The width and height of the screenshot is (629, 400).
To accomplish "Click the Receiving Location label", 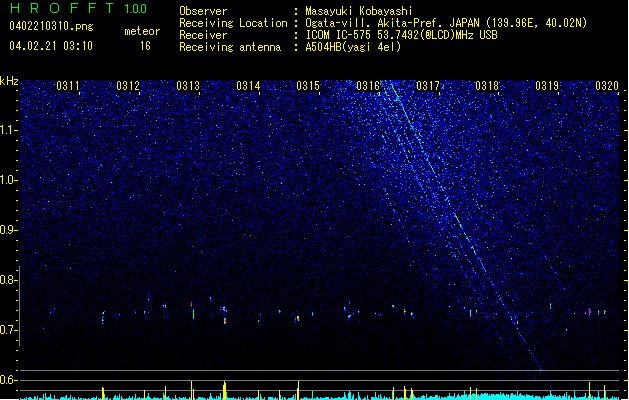I will (233, 23).
